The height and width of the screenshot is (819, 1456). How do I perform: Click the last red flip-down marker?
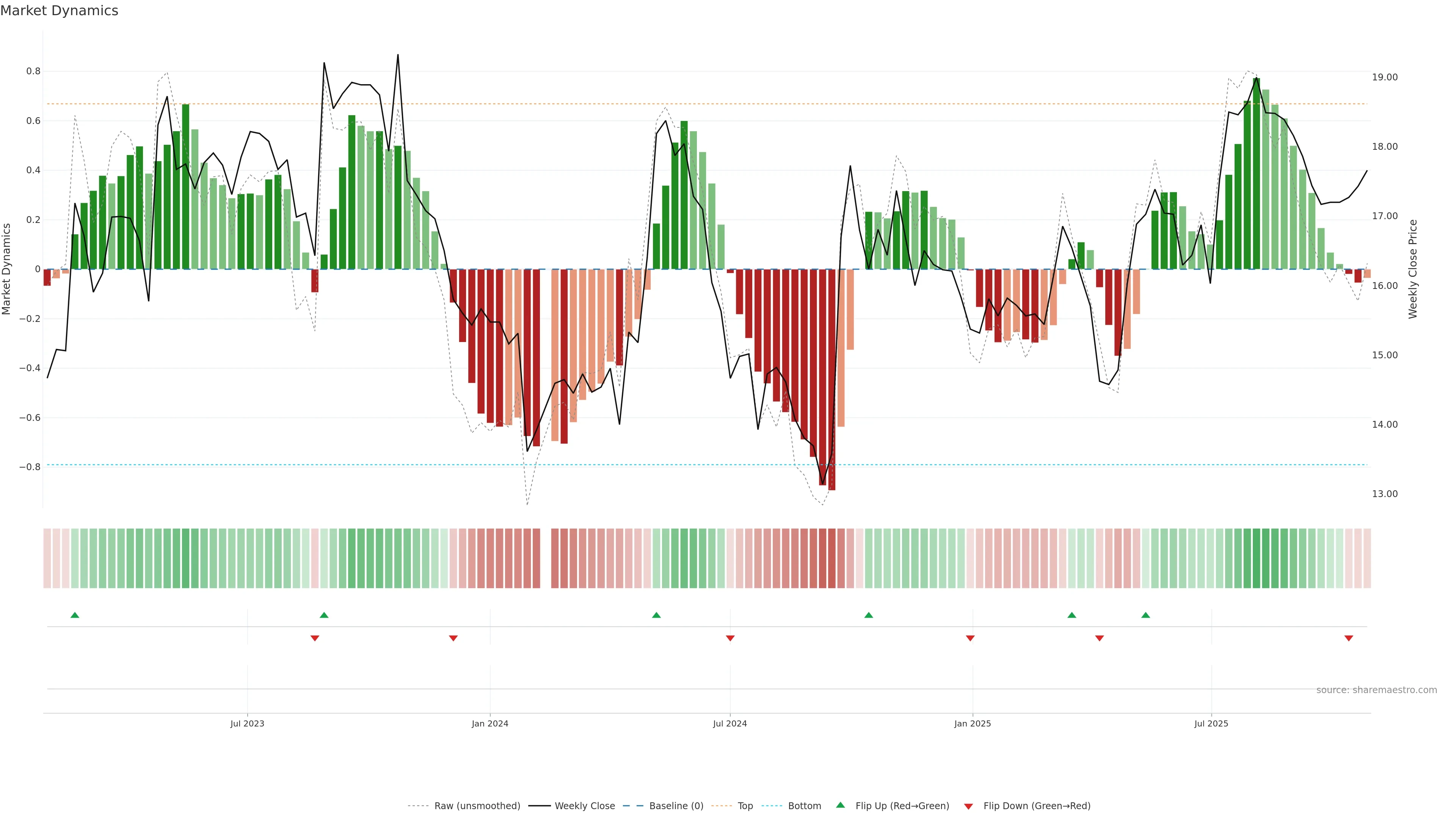tap(1349, 638)
